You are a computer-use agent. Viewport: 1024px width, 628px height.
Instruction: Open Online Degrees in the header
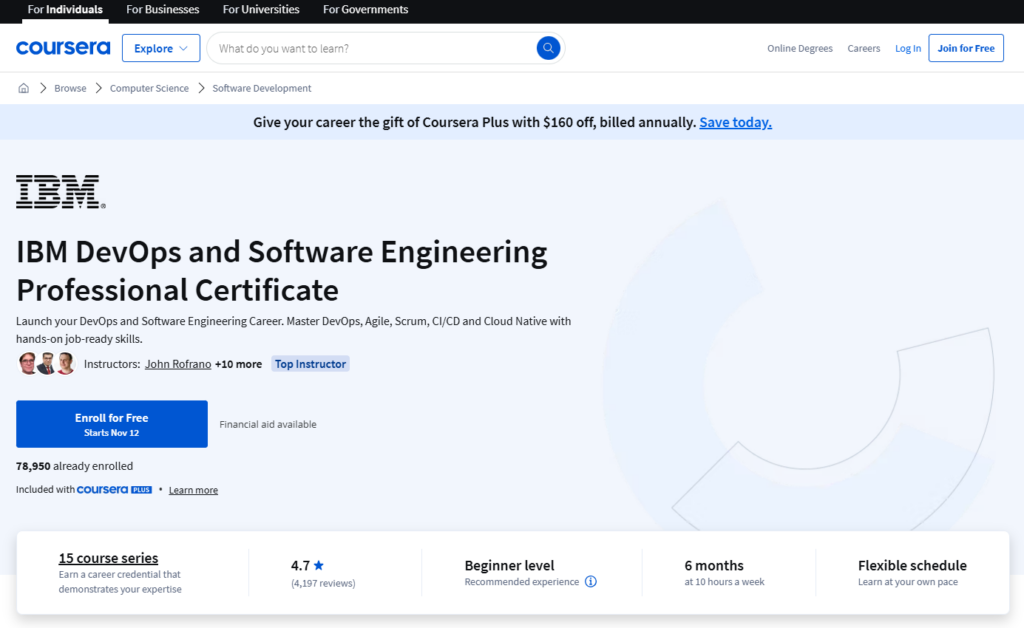pos(799,48)
